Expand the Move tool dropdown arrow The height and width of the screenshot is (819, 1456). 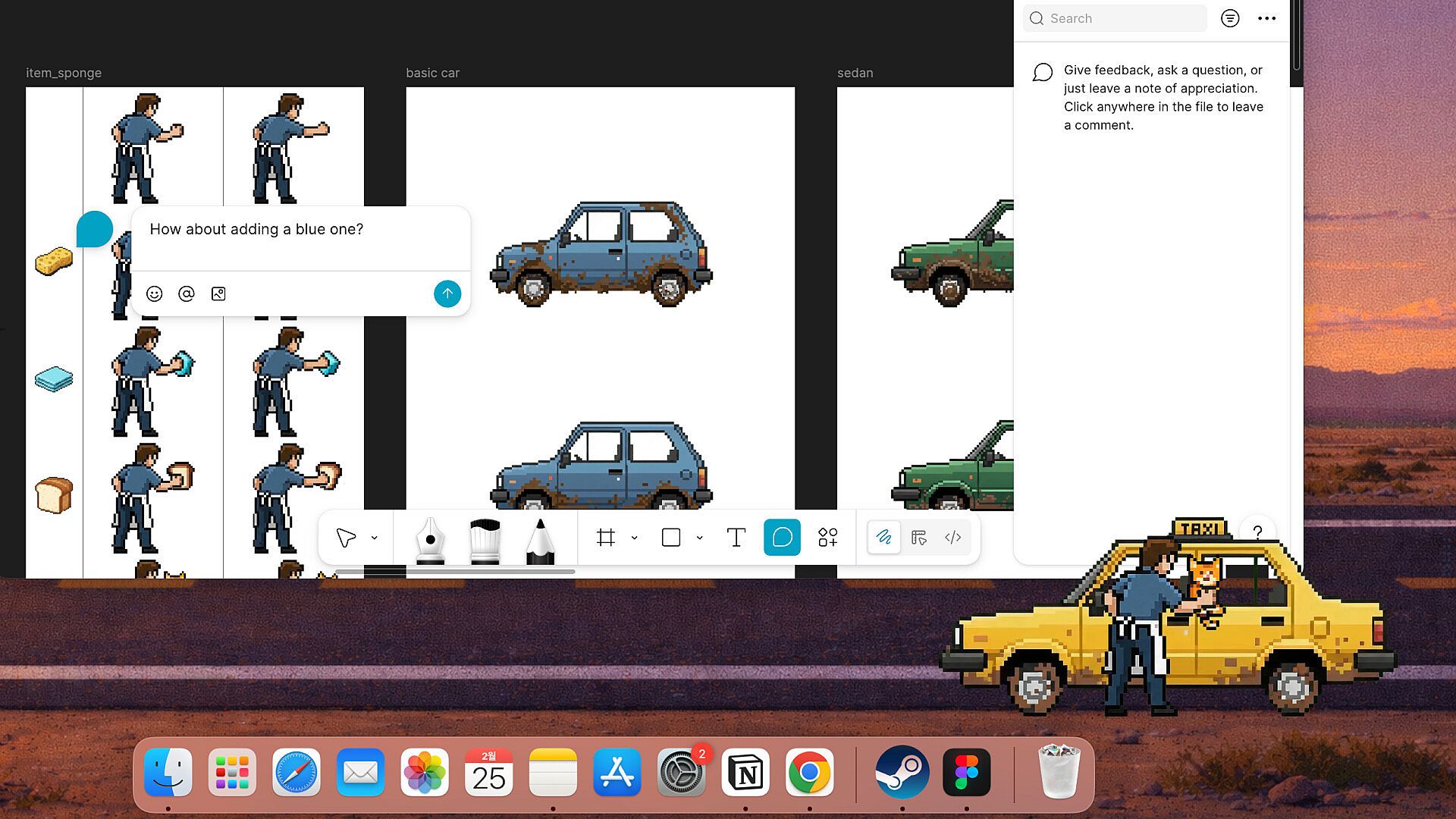coord(375,538)
